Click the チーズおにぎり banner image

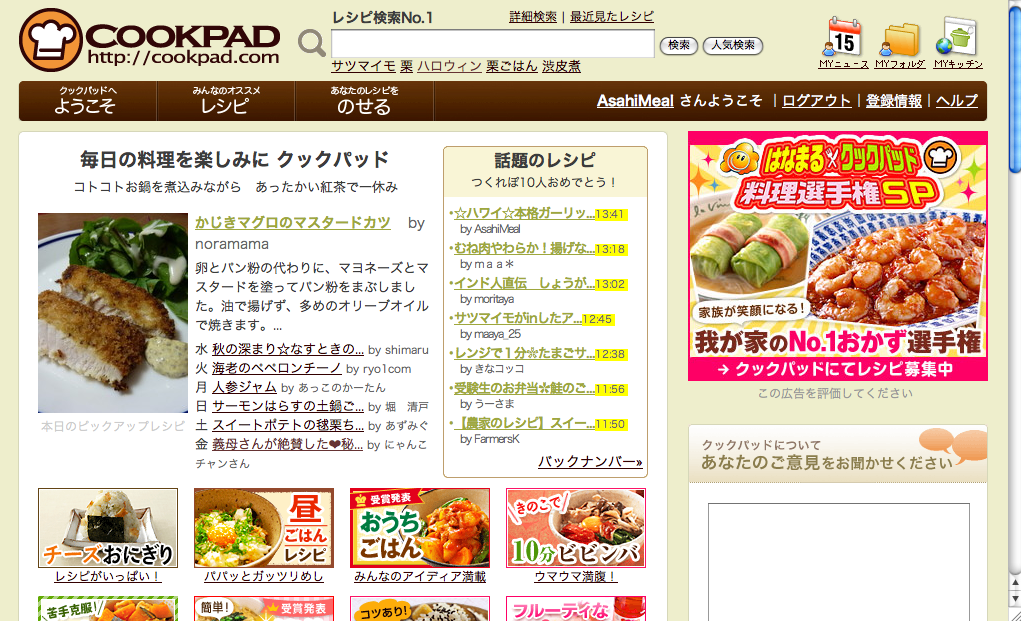[x=108, y=528]
